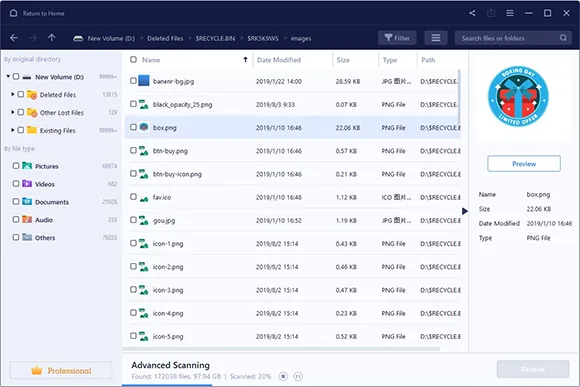The height and width of the screenshot is (387, 580).
Task: Expand the Deleted Files tree node
Action: click(13, 94)
